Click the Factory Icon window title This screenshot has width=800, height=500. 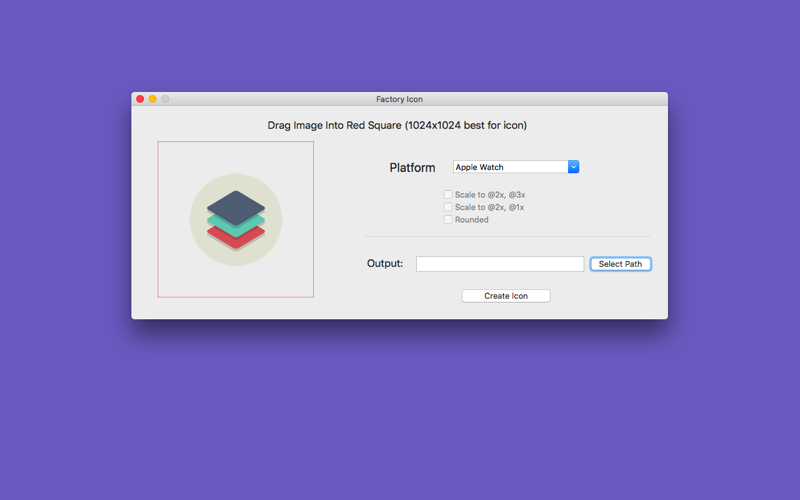point(399,99)
